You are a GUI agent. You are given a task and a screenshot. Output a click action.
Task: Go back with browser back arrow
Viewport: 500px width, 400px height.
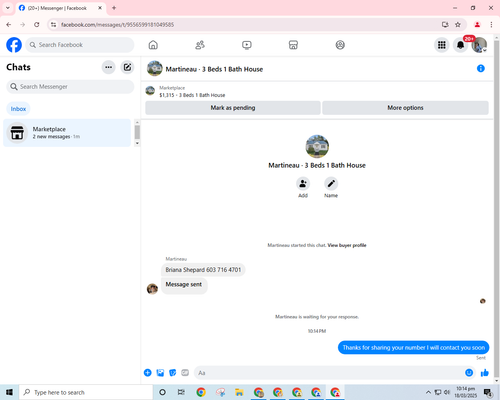point(9,25)
